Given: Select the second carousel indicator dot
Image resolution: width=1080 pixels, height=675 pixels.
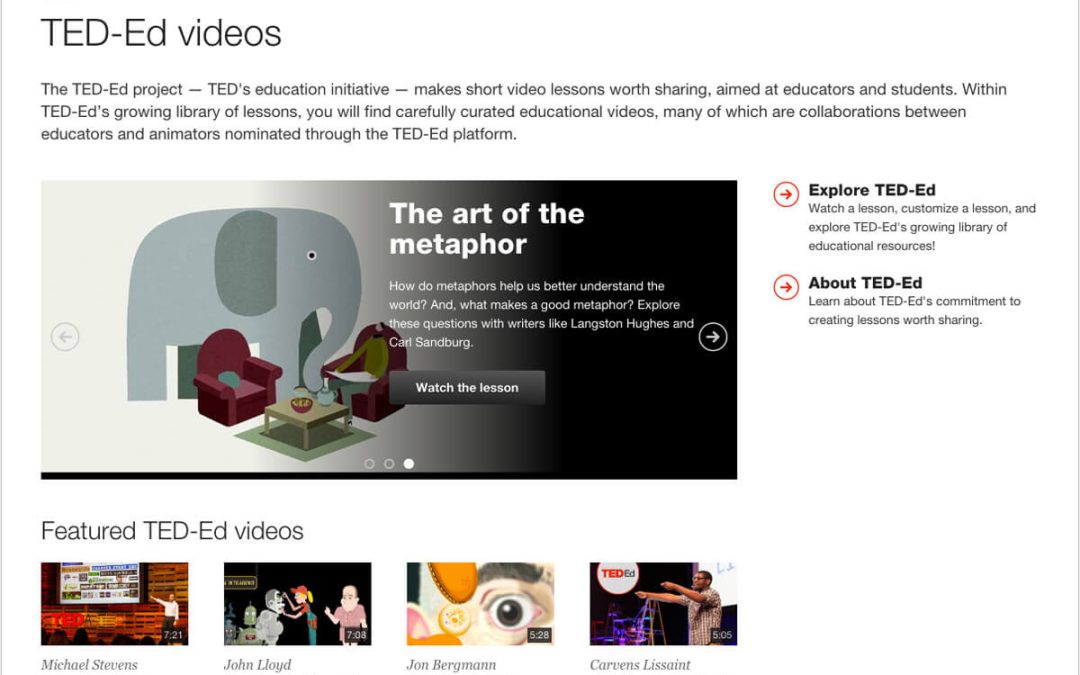Looking at the screenshot, I should tap(388, 464).
